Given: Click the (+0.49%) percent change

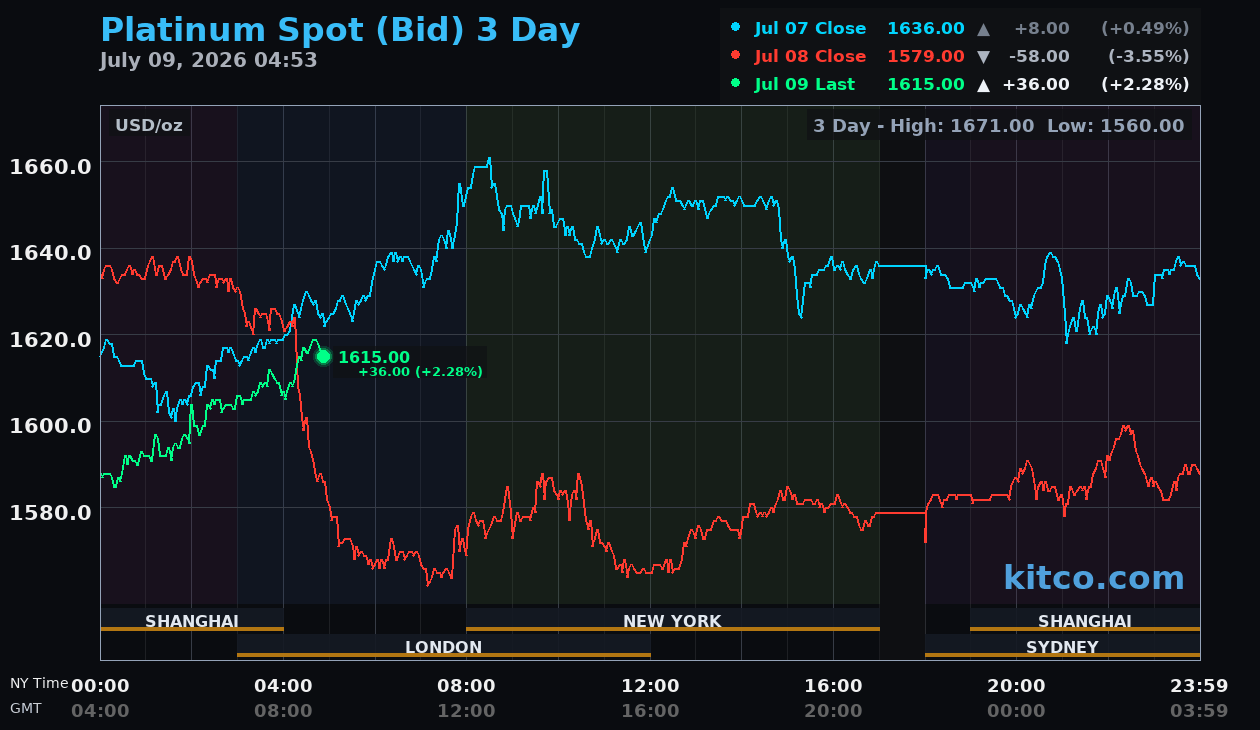Looking at the screenshot, I should coord(1145,29).
